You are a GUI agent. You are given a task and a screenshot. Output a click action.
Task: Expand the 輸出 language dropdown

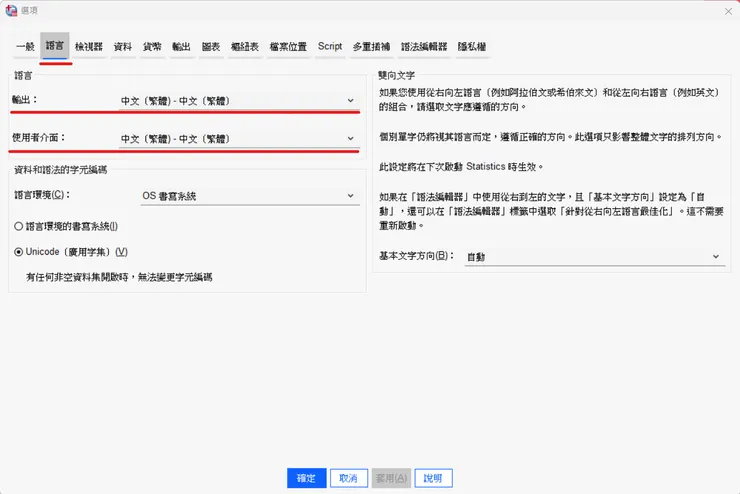238,100
